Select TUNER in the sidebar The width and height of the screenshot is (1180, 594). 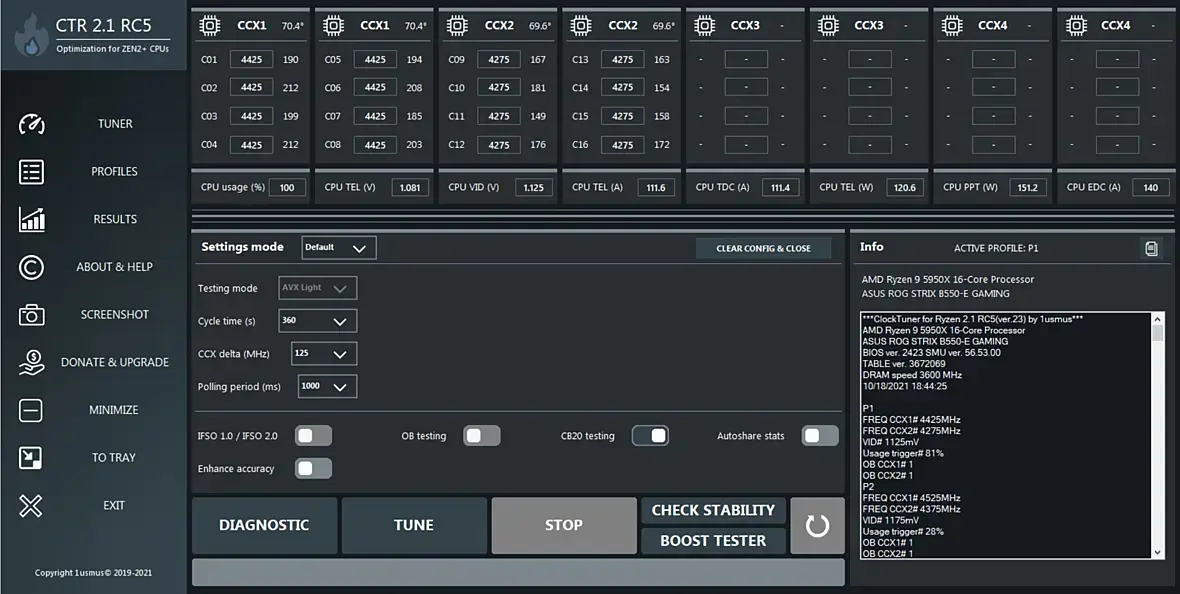pos(115,124)
